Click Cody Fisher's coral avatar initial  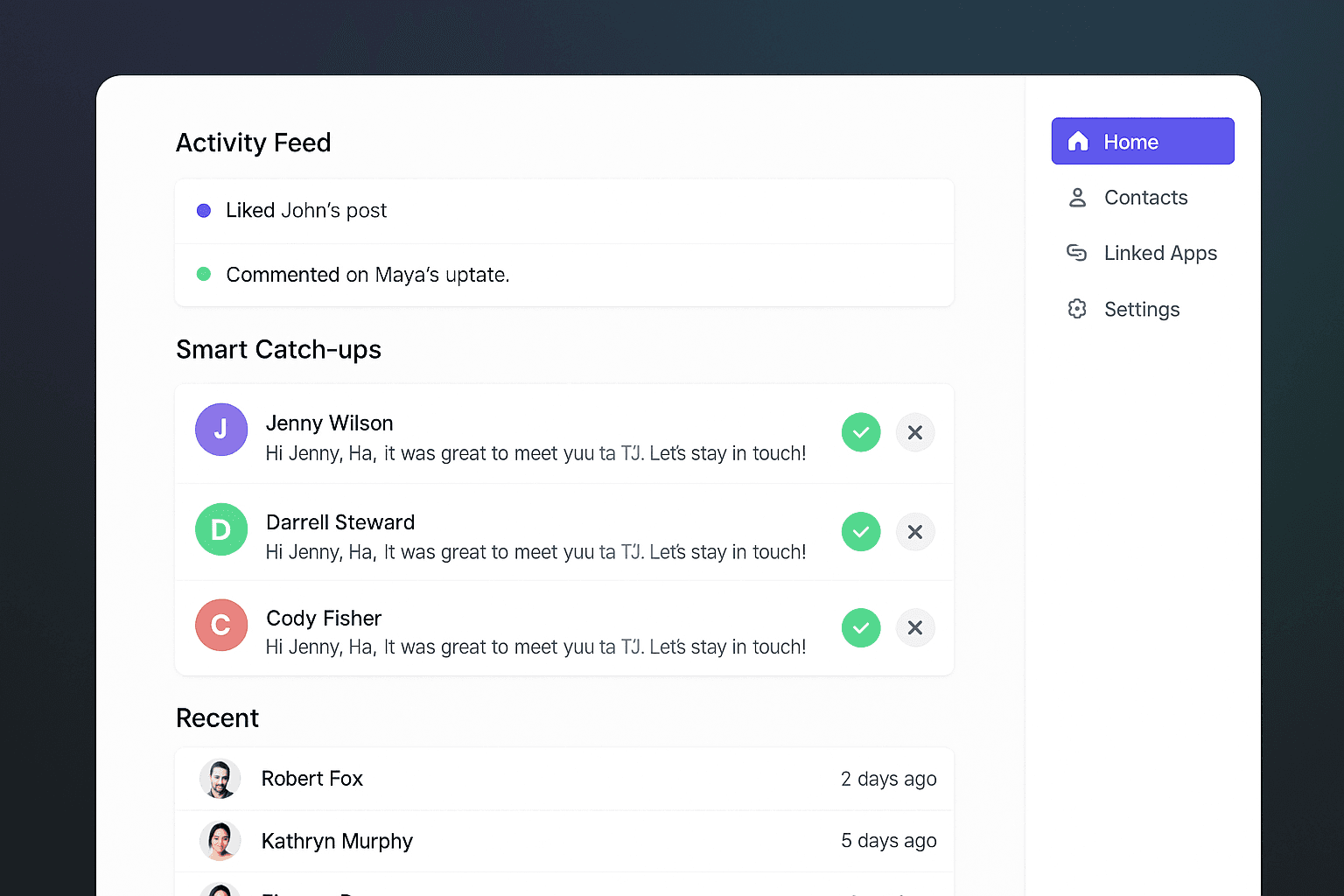click(x=221, y=625)
